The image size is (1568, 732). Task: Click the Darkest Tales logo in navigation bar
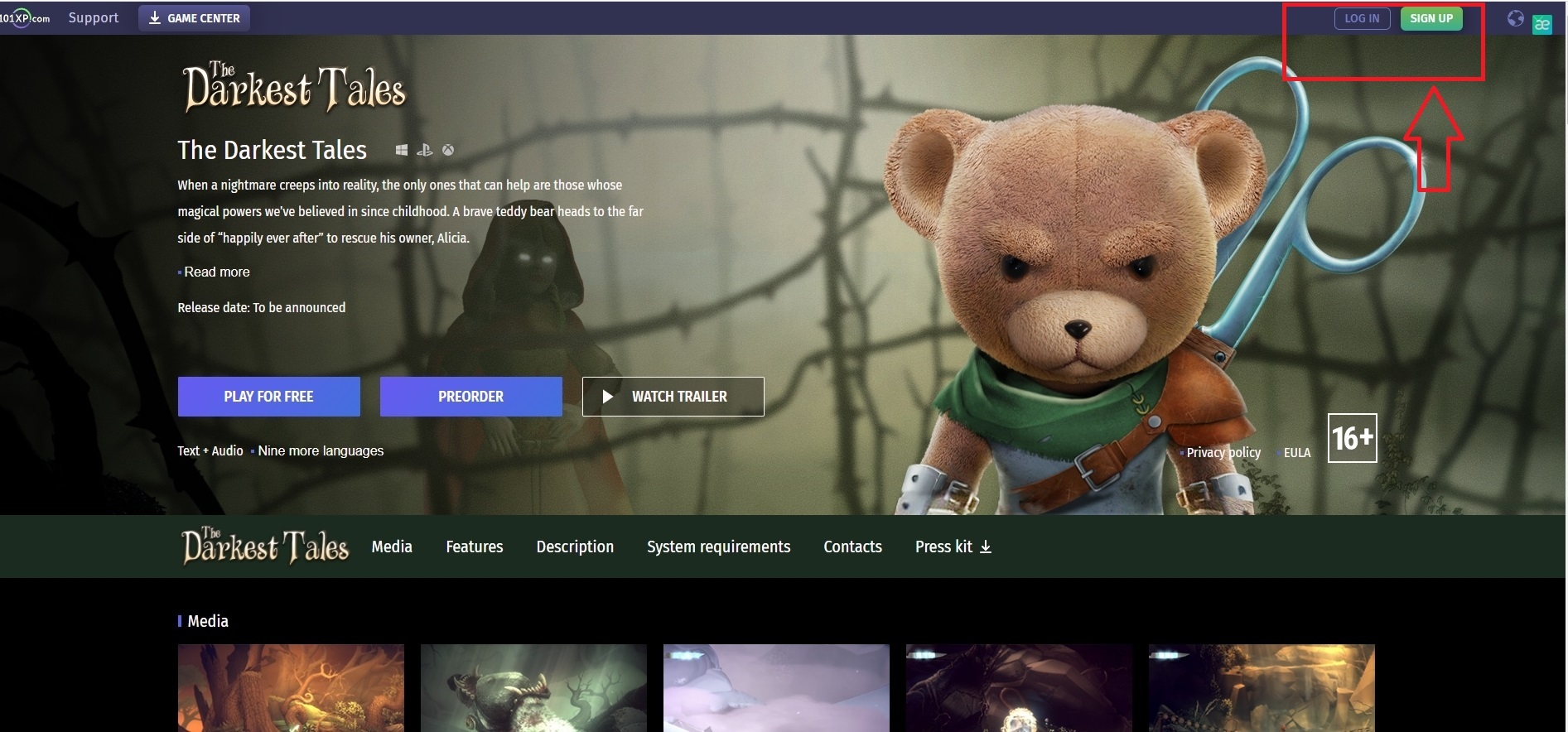click(x=265, y=546)
